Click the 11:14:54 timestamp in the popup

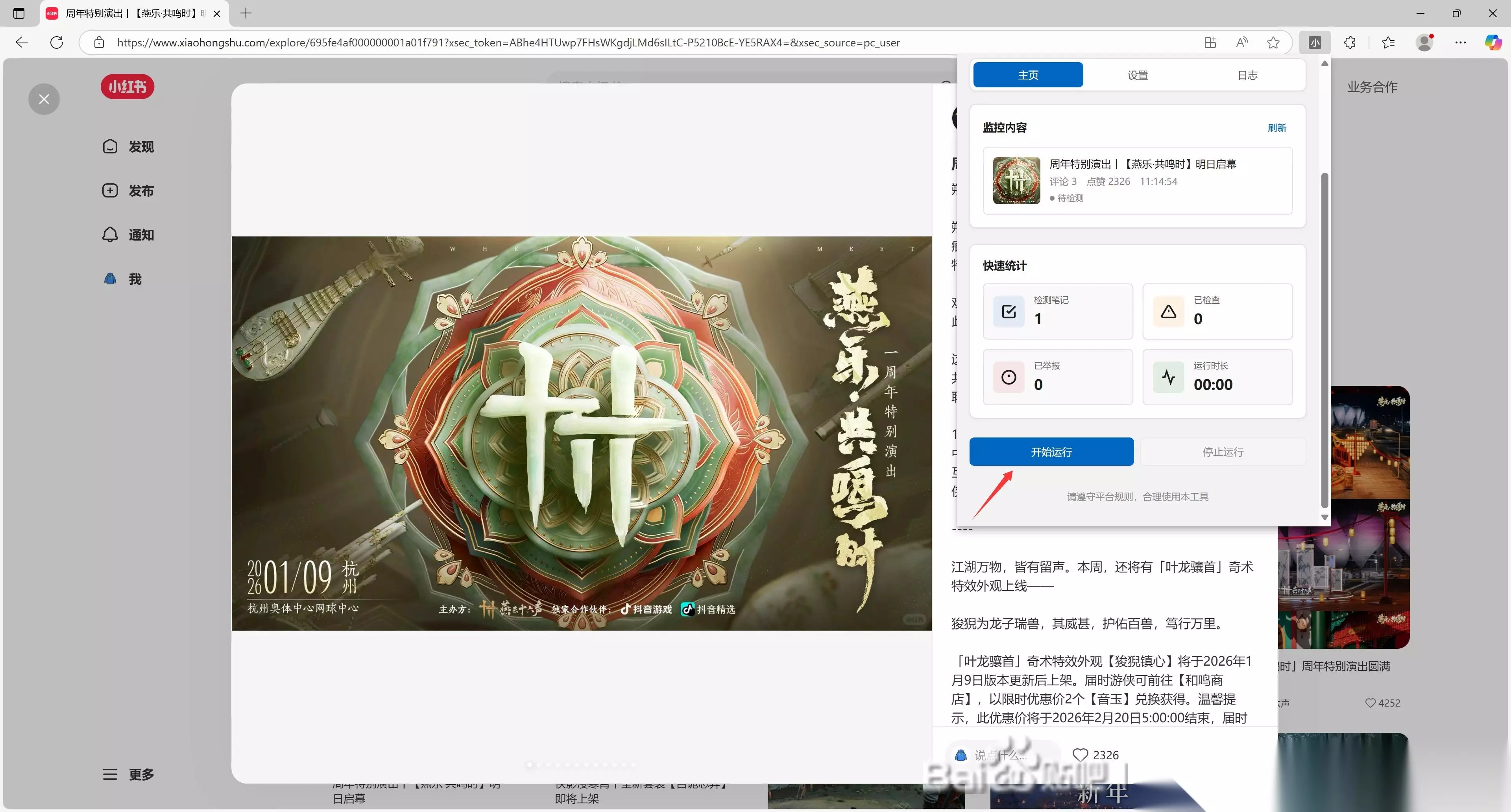coord(1158,182)
